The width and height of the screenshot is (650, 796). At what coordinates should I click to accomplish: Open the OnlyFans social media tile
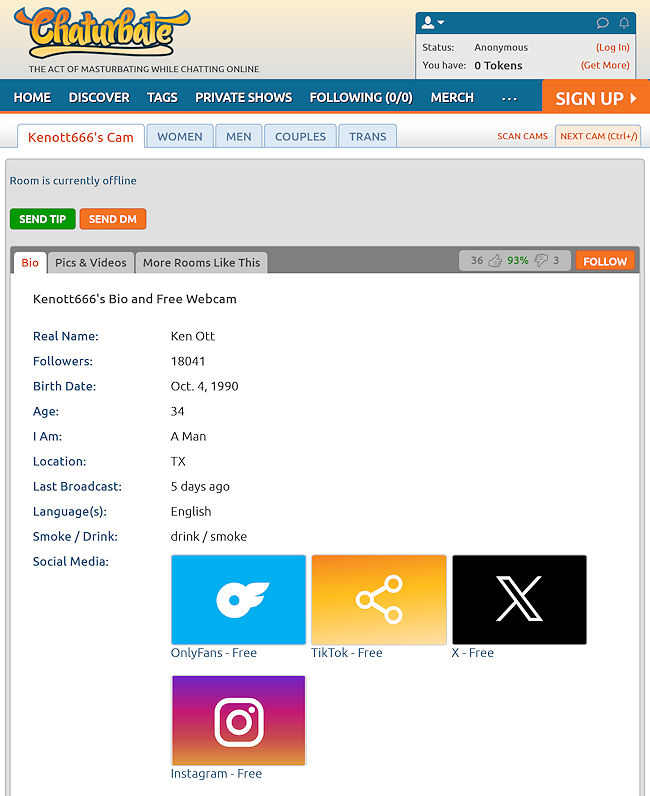[x=238, y=600]
